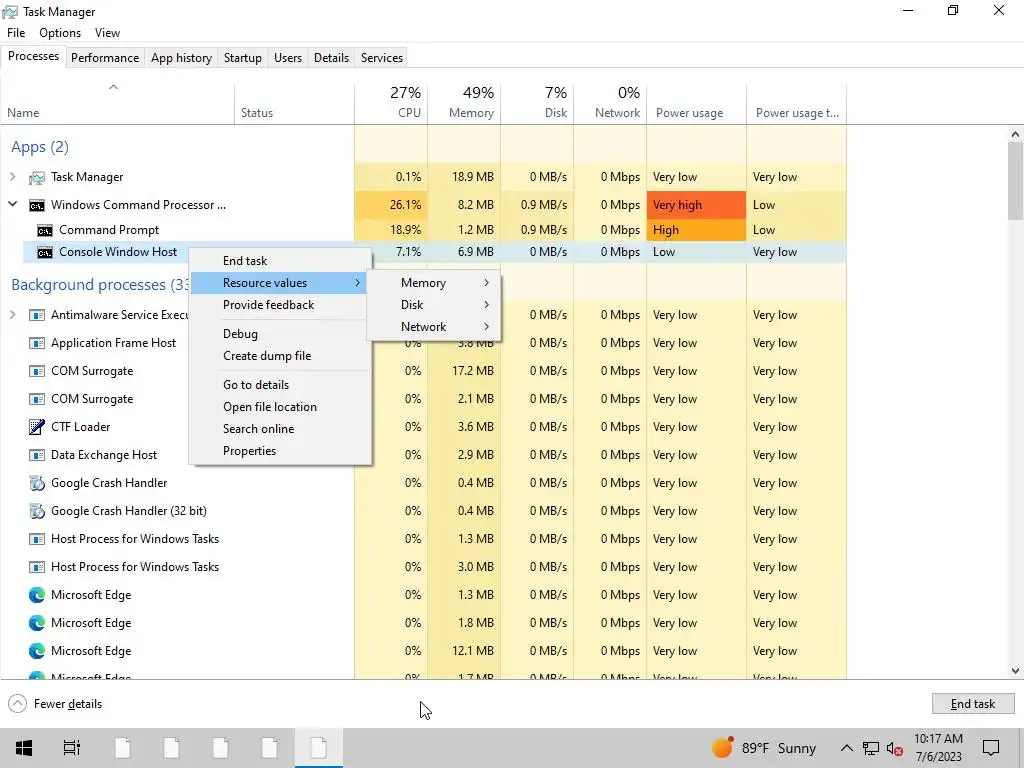Viewport: 1024px width, 768px height.
Task: Click the scrollbar down arrow
Action: point(1015,671)
